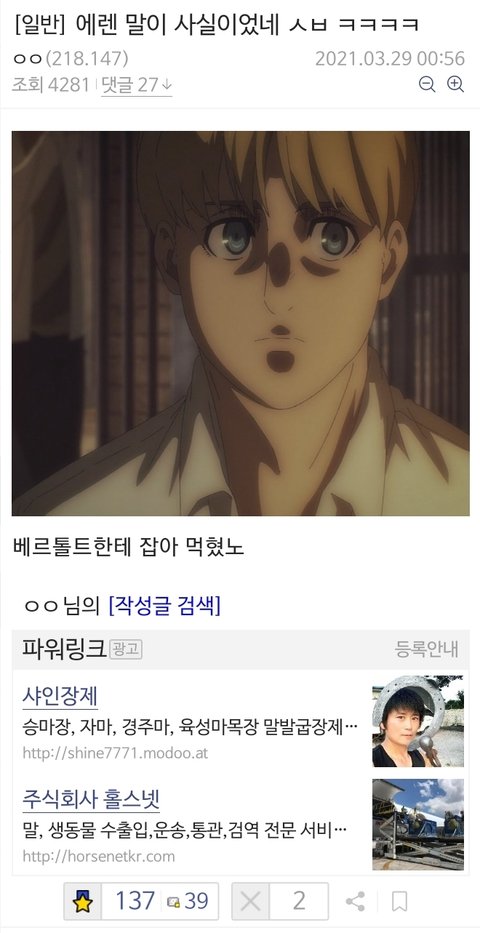
Task: Click the anime character post image
Action: tap(240, 323)
